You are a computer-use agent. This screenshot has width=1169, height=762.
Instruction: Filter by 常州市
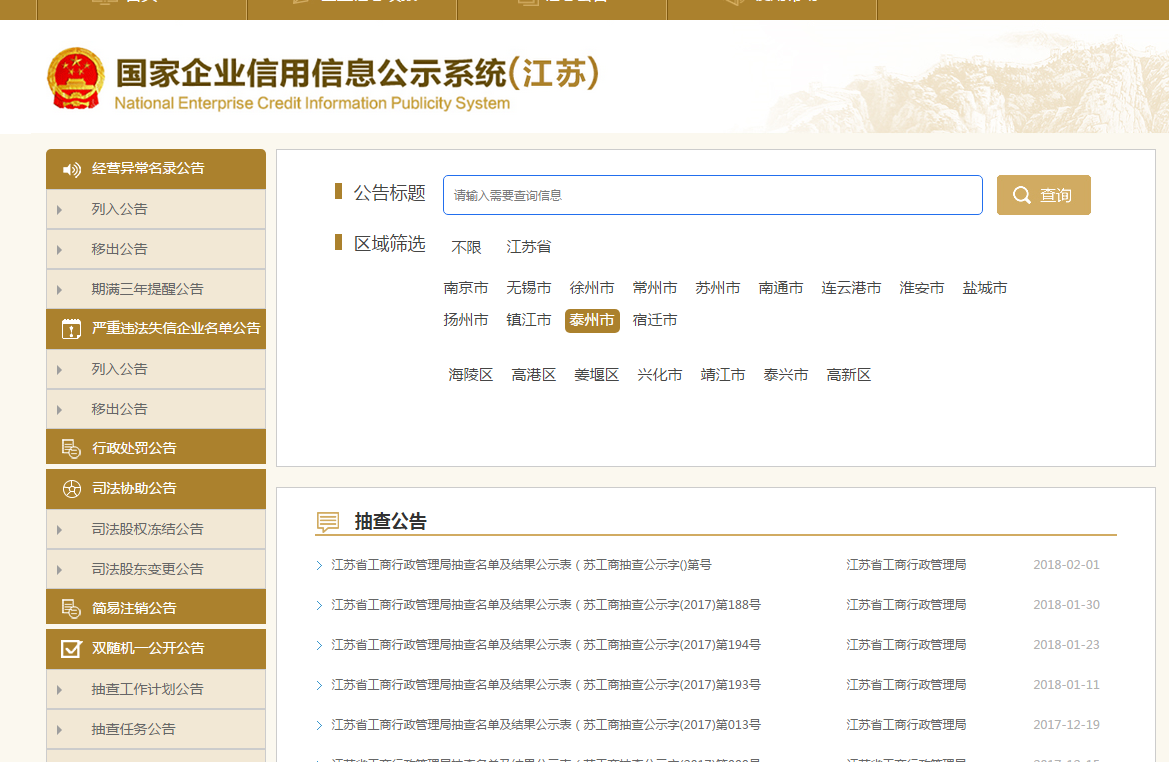click(x=655, y=288)
